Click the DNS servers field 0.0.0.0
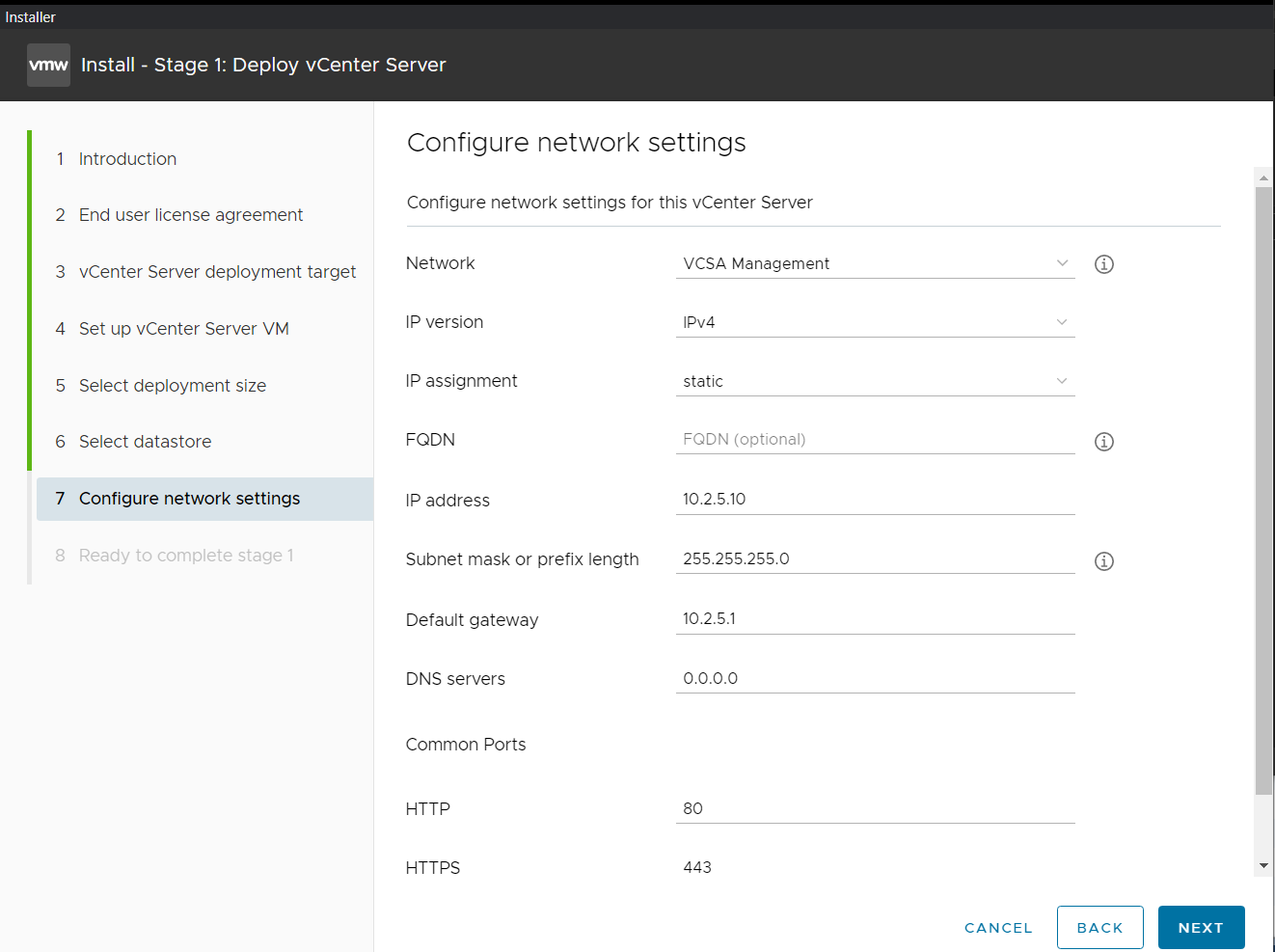The width and height of the screenshot is (1275, 952). click(875, 678)
